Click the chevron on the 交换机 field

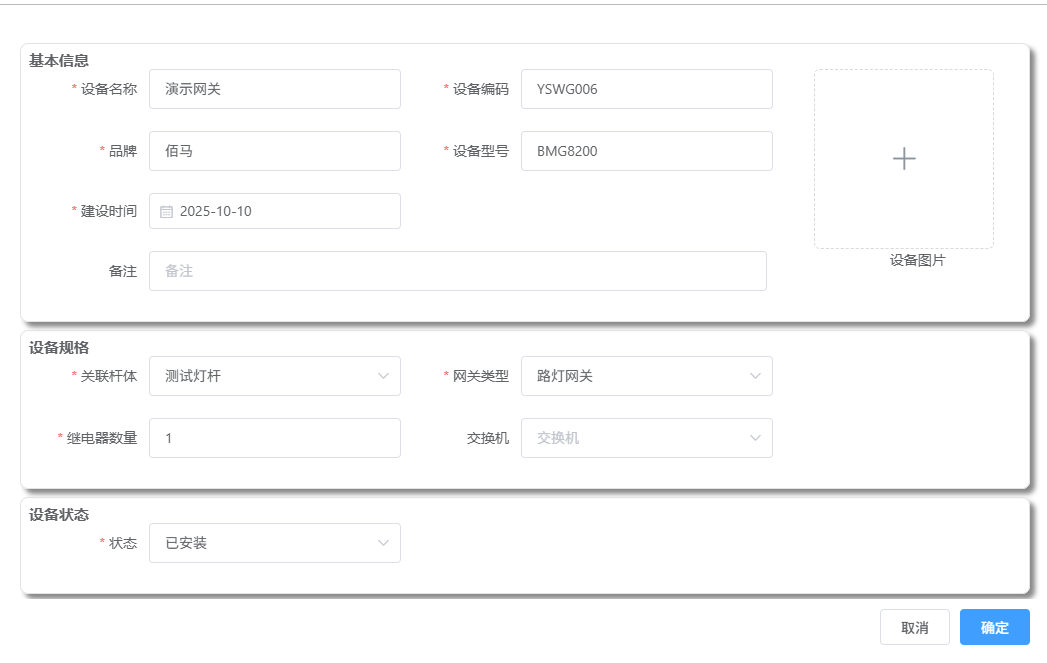tap(755, 438)
